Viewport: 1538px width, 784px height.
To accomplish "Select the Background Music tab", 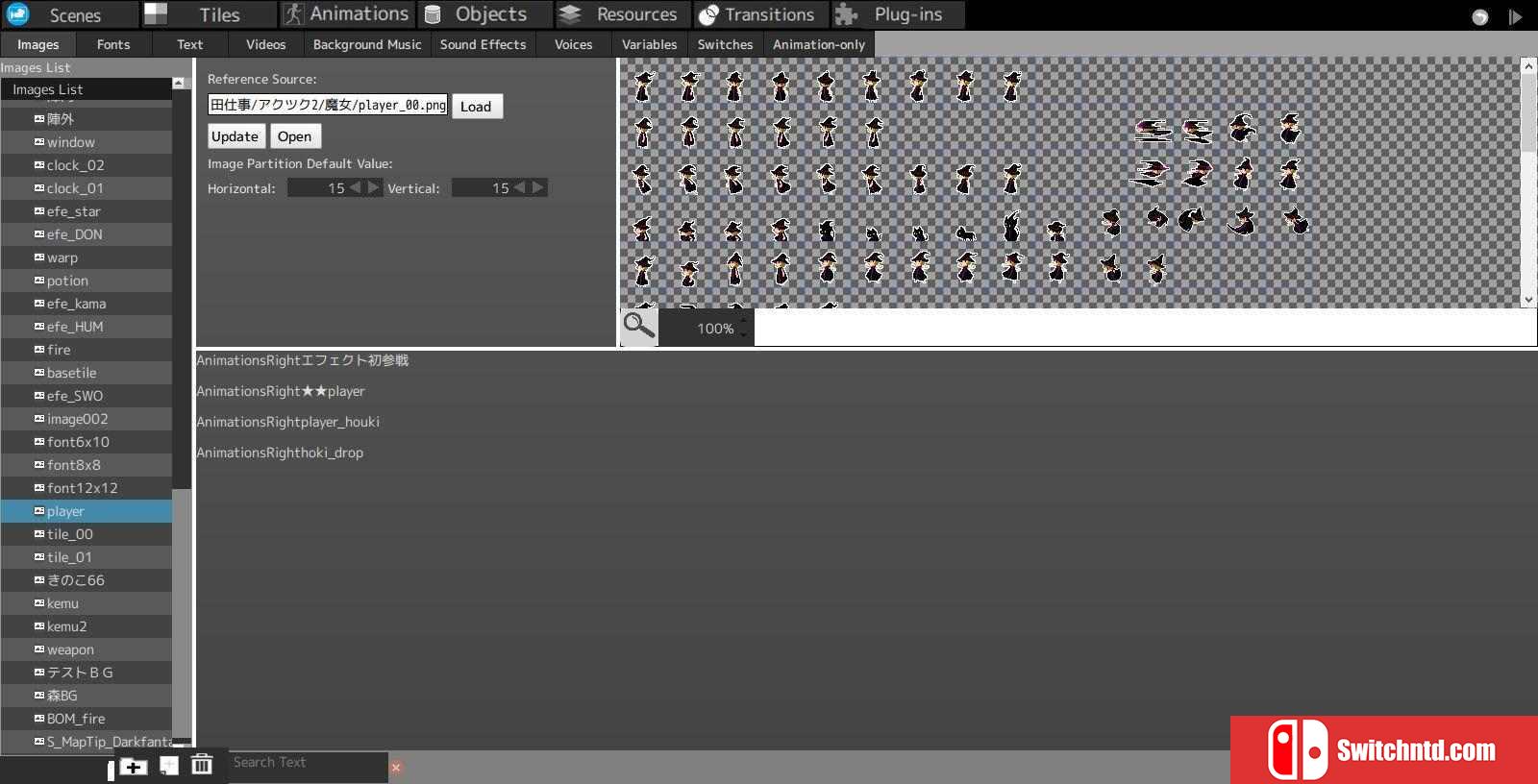I will click(367, 44).
